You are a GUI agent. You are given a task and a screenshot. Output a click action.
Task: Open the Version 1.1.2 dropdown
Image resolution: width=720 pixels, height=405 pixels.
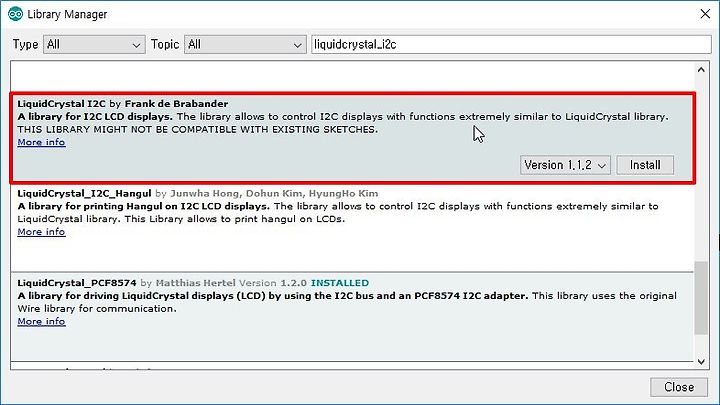(565, 165)
